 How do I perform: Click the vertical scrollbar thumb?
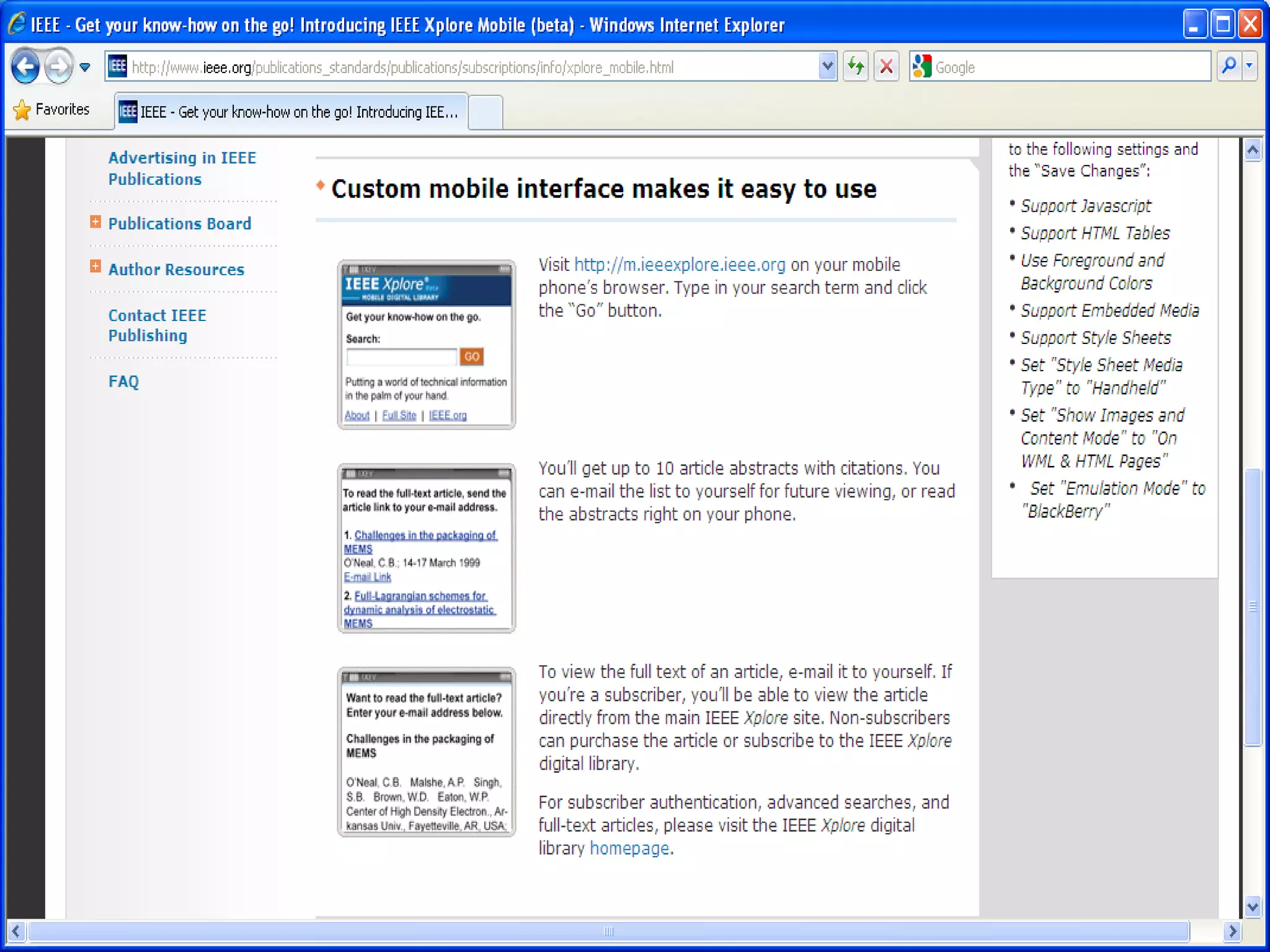tap(1253, 607)
